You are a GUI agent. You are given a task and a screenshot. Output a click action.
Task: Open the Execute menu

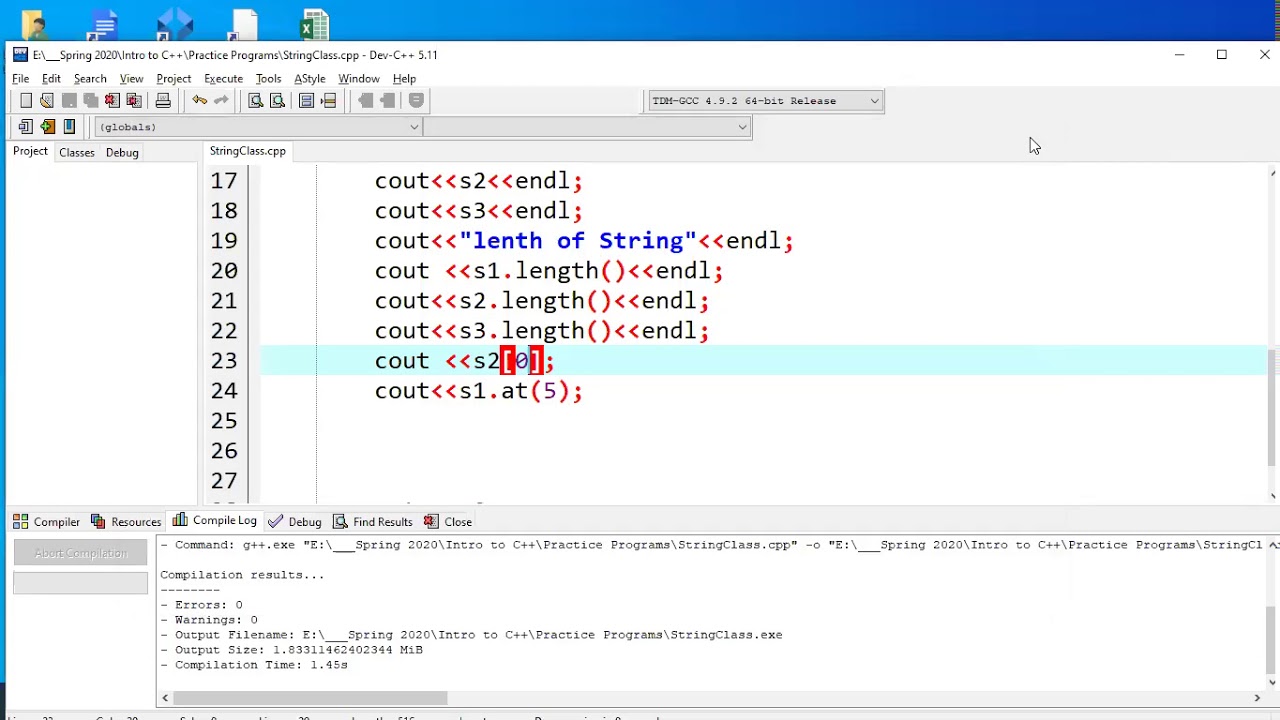pyautogui.click(x=223, y=78)
